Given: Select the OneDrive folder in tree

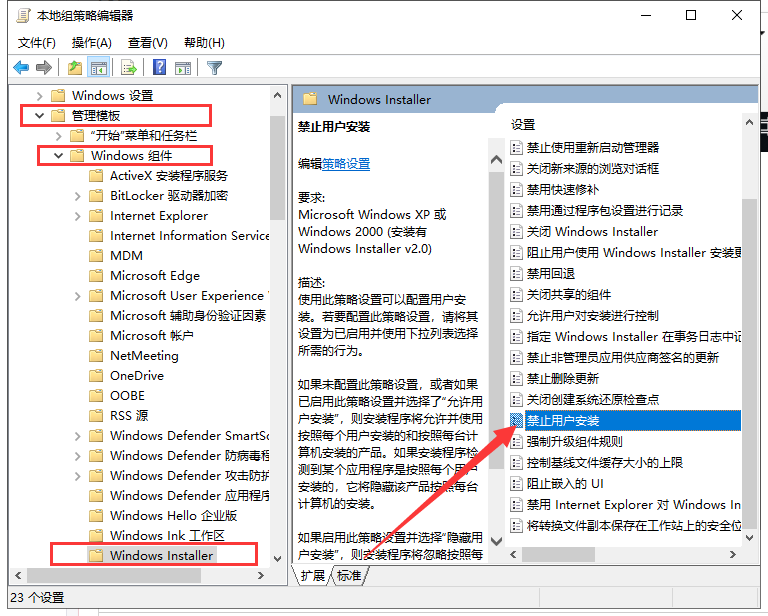Looking at the screenshot, I should tap(137, 376).
